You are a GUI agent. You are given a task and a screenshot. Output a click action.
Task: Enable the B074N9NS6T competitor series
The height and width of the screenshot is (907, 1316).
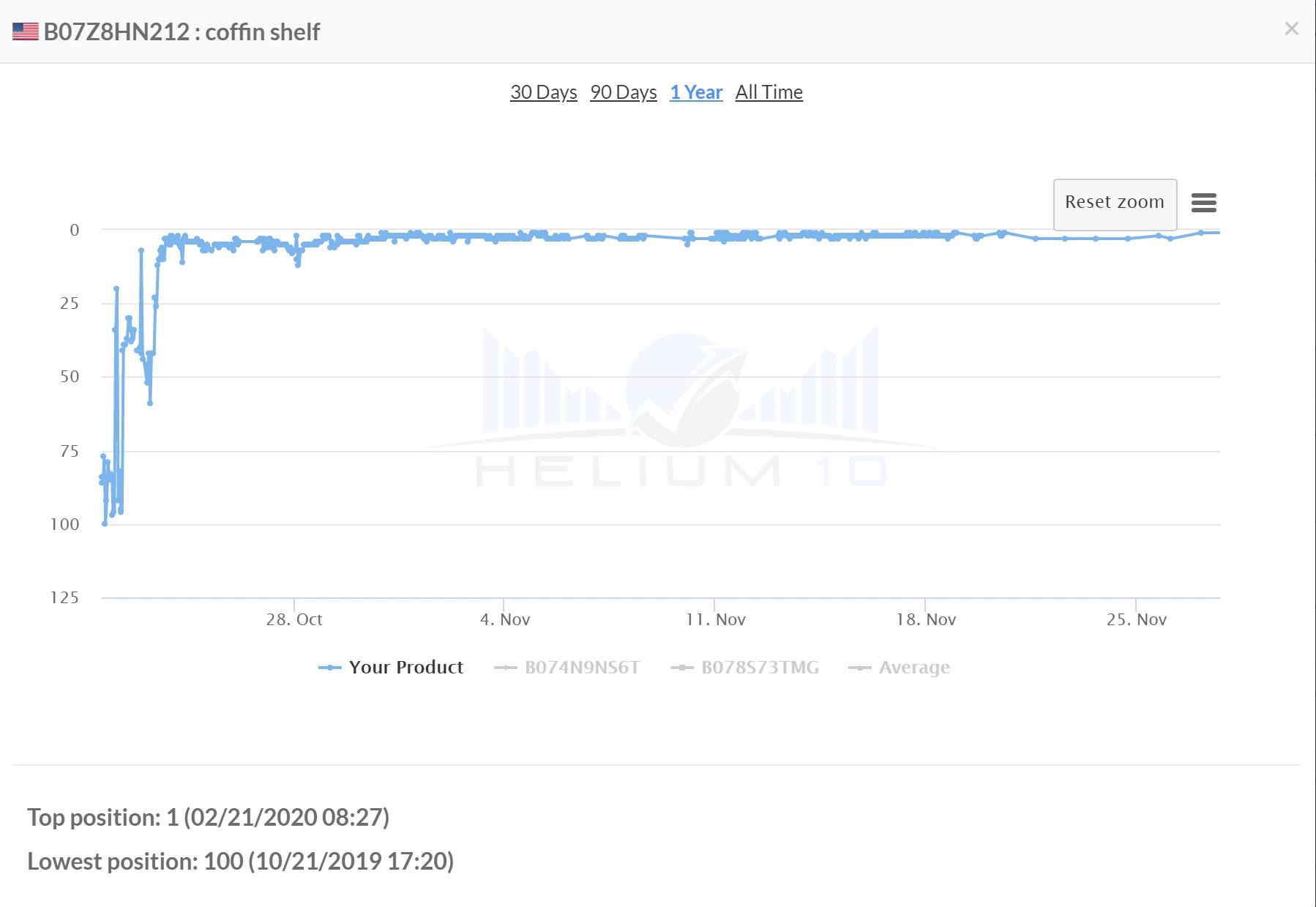pos(582,668)
